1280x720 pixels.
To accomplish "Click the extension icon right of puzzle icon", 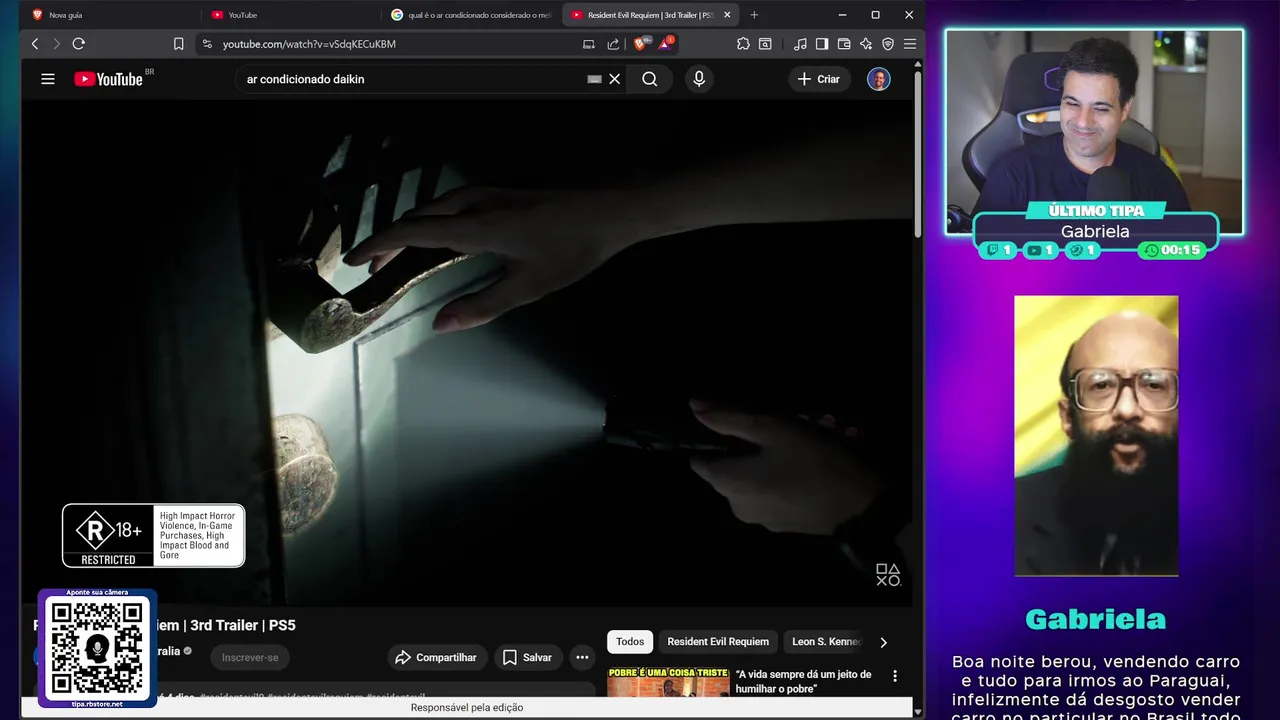I will [x=765, y=44].
